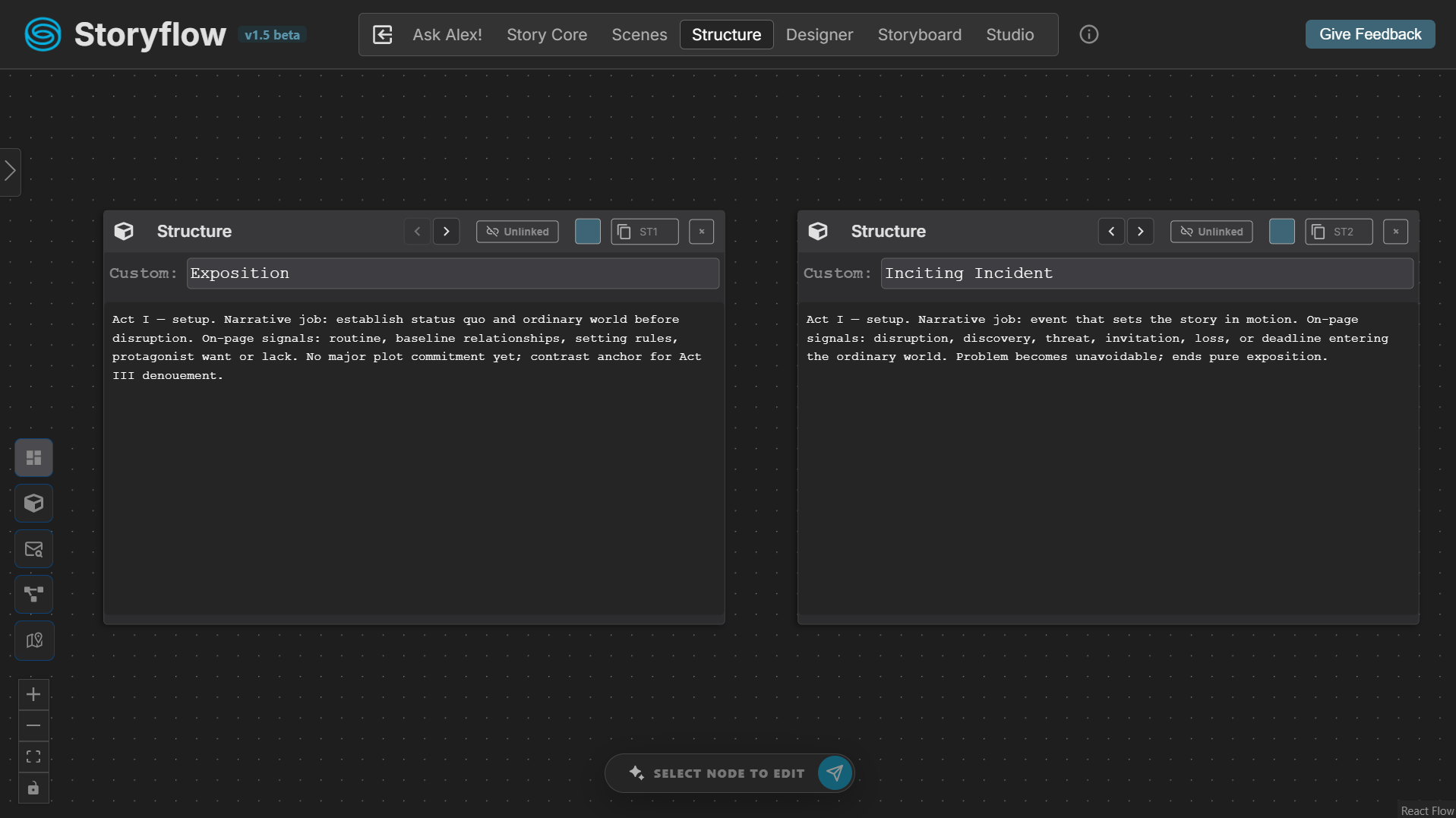This screenshot has width=1456, height=818.
Task: Click the Structure heading of ST2 node
Action: 889,231
